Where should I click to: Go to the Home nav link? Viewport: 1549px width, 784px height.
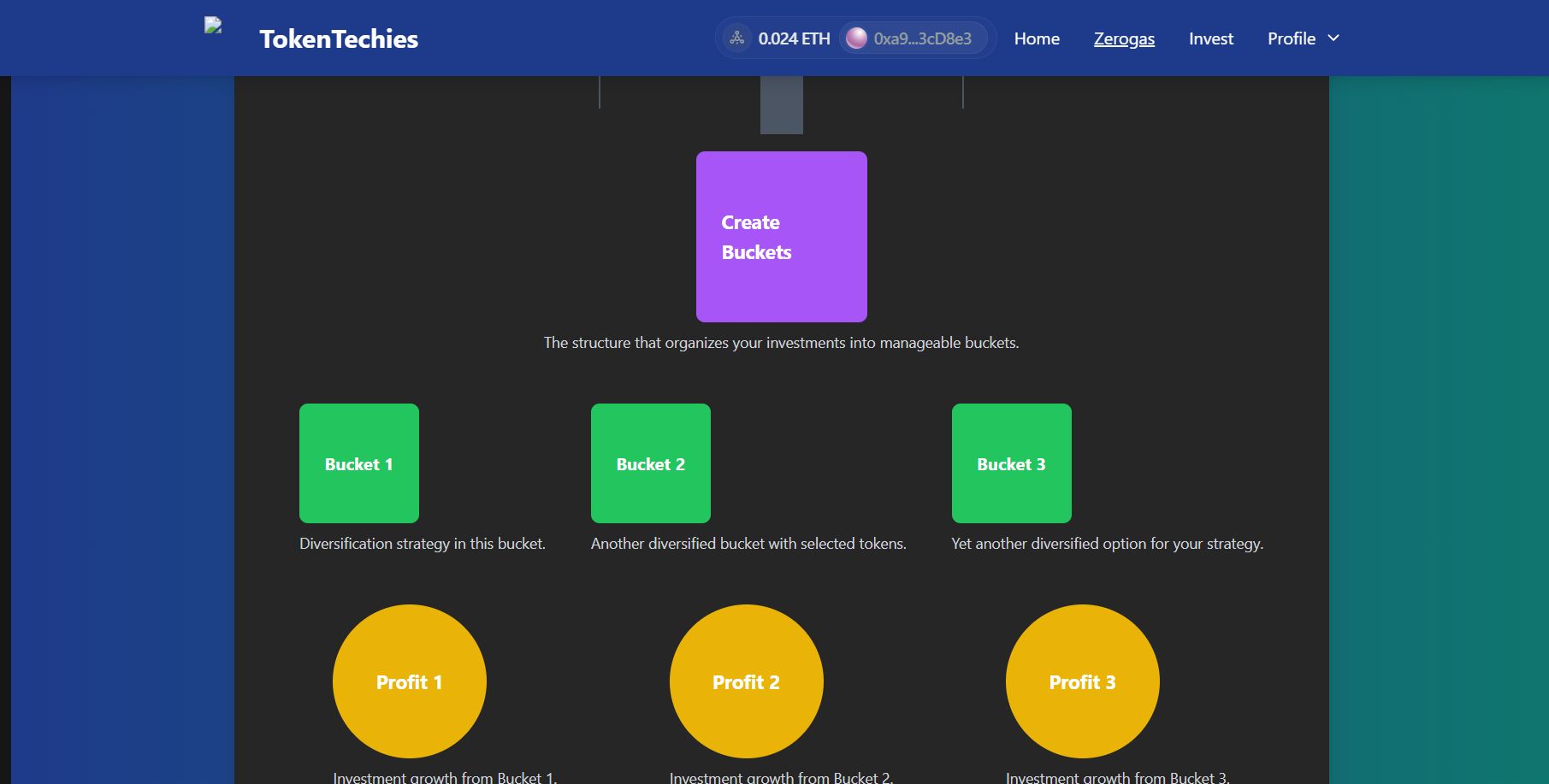coord(1037,38)
